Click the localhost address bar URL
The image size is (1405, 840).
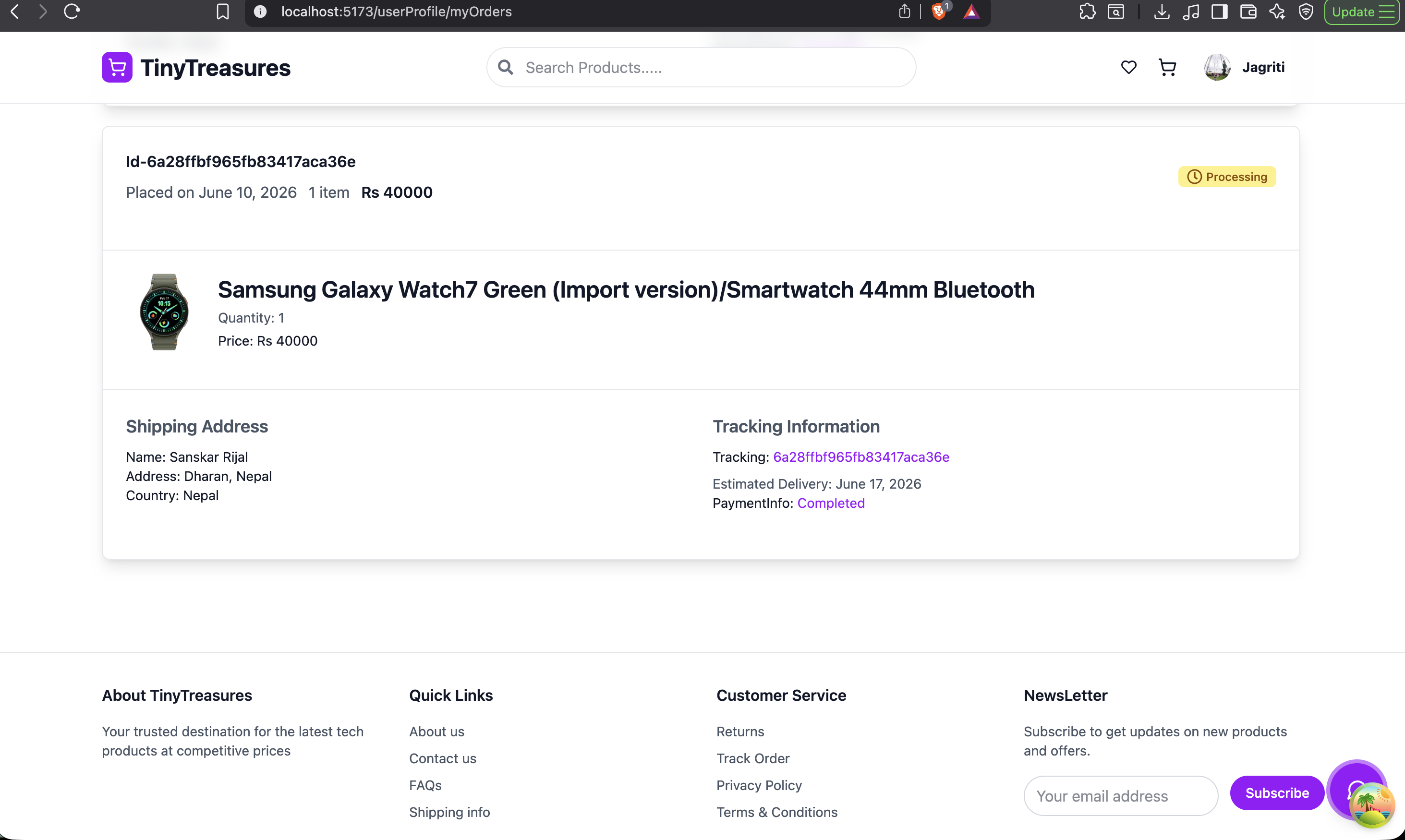point(396,12)
